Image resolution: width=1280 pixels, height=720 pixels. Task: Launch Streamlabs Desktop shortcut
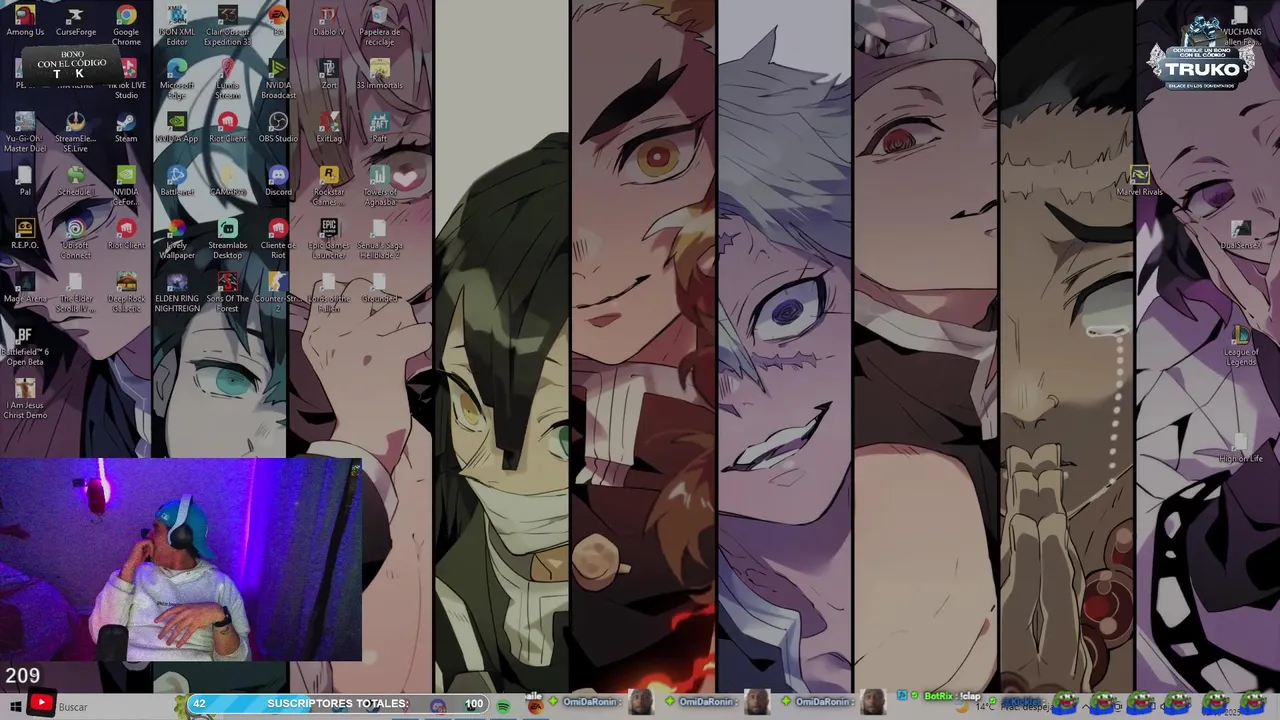coord(228,239)
